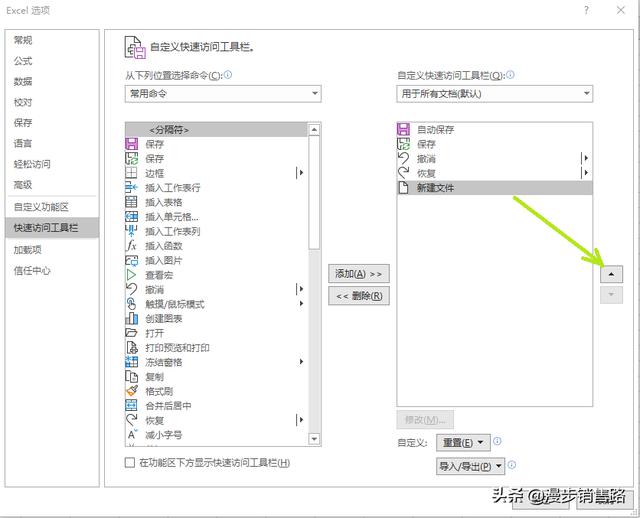Open the 自定义功能区 options category
Screen dimensions: 640x518
(x=52, y=207)
